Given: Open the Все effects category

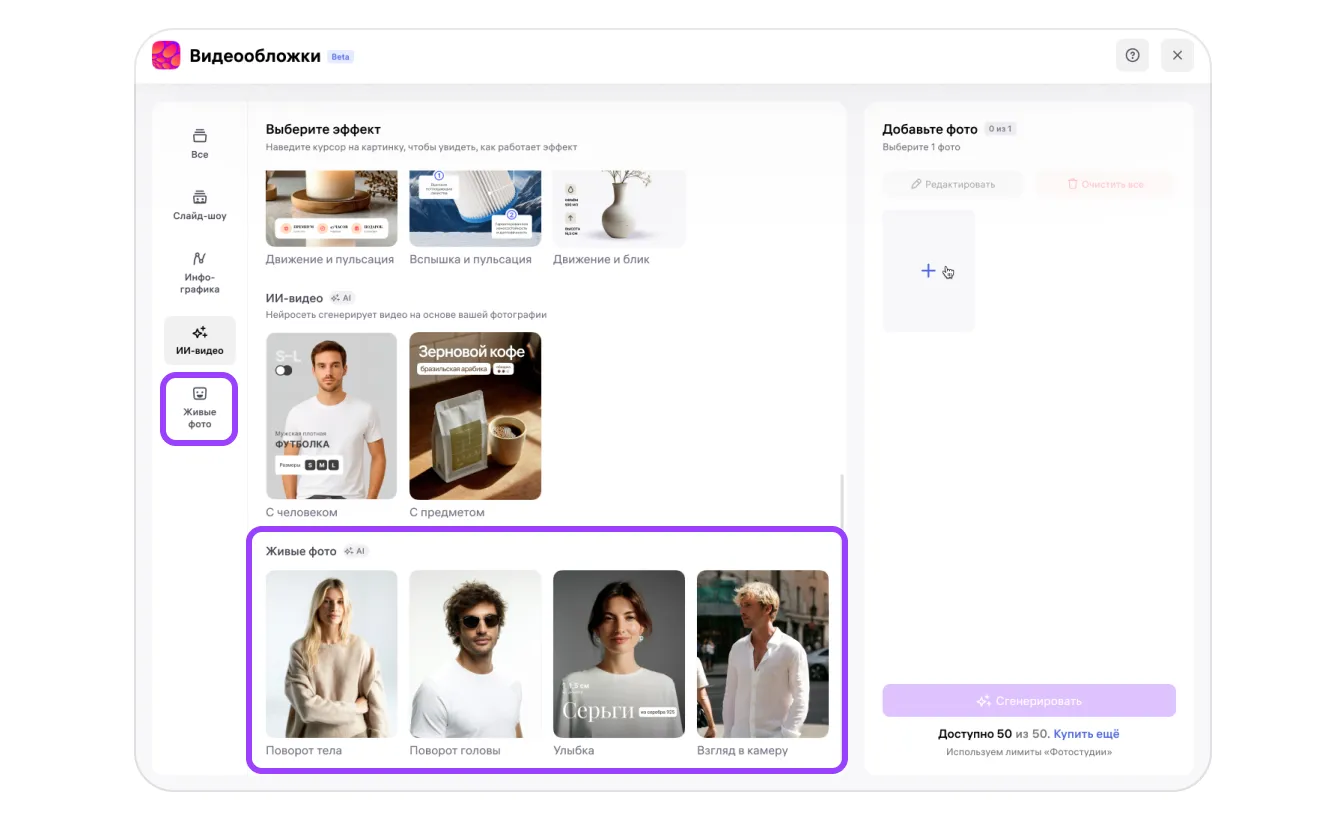Looking at the screenshot, I should click(200, 143).
